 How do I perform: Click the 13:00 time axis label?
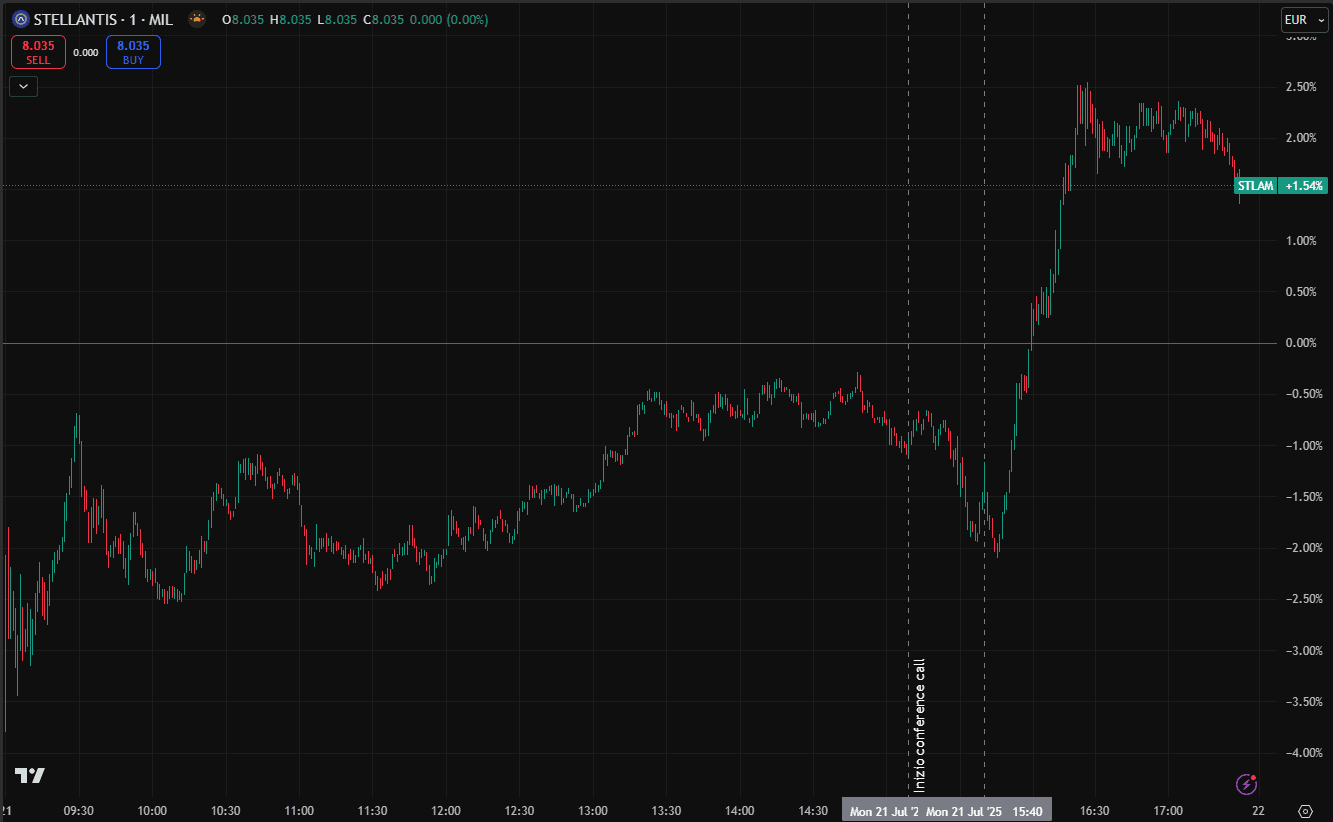click(593, 811)
